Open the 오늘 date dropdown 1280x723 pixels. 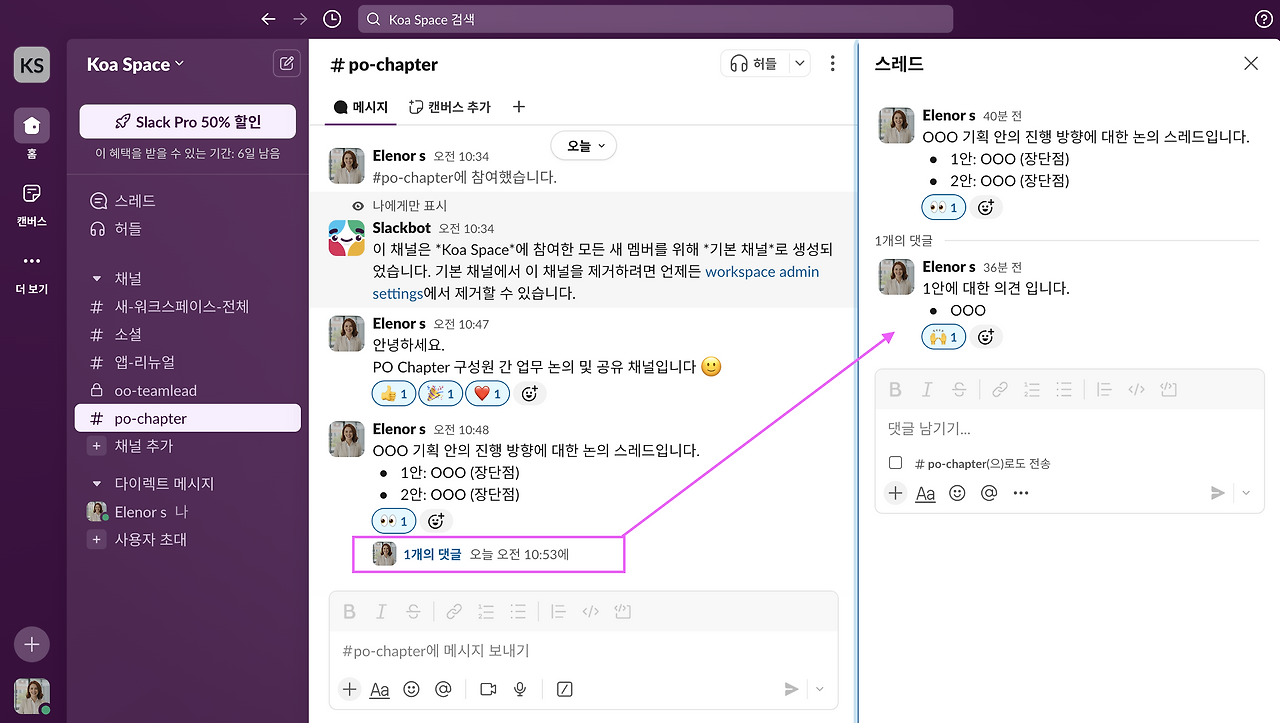(582, 145)
